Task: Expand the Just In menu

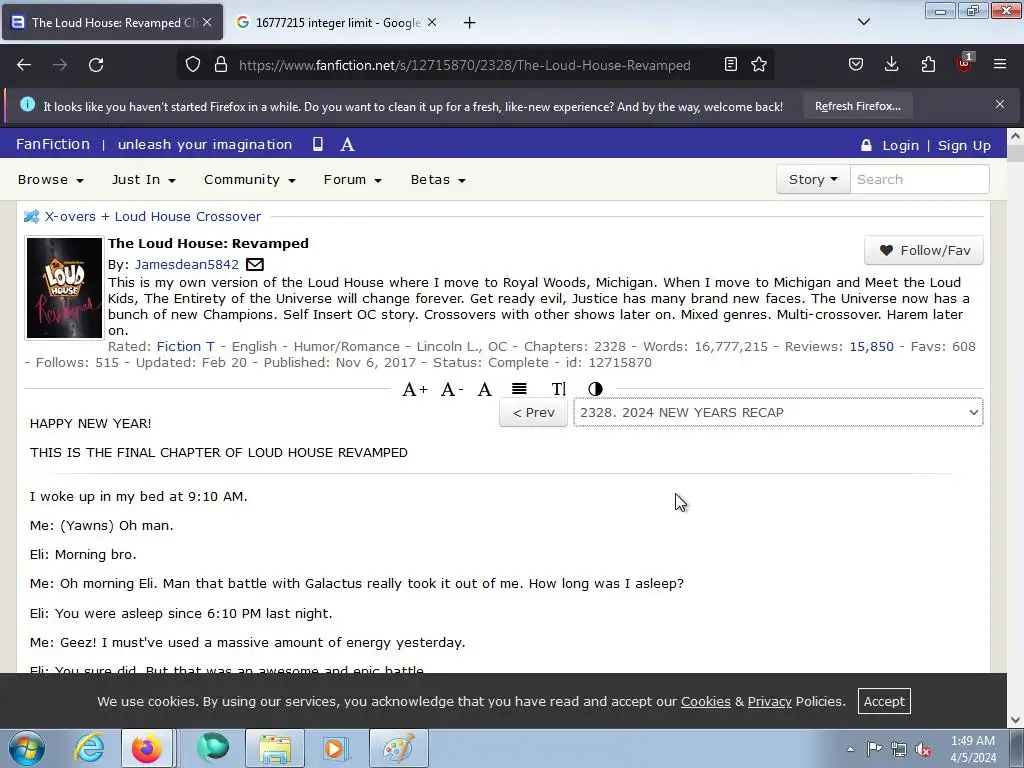Action: (x=144, y=180)
